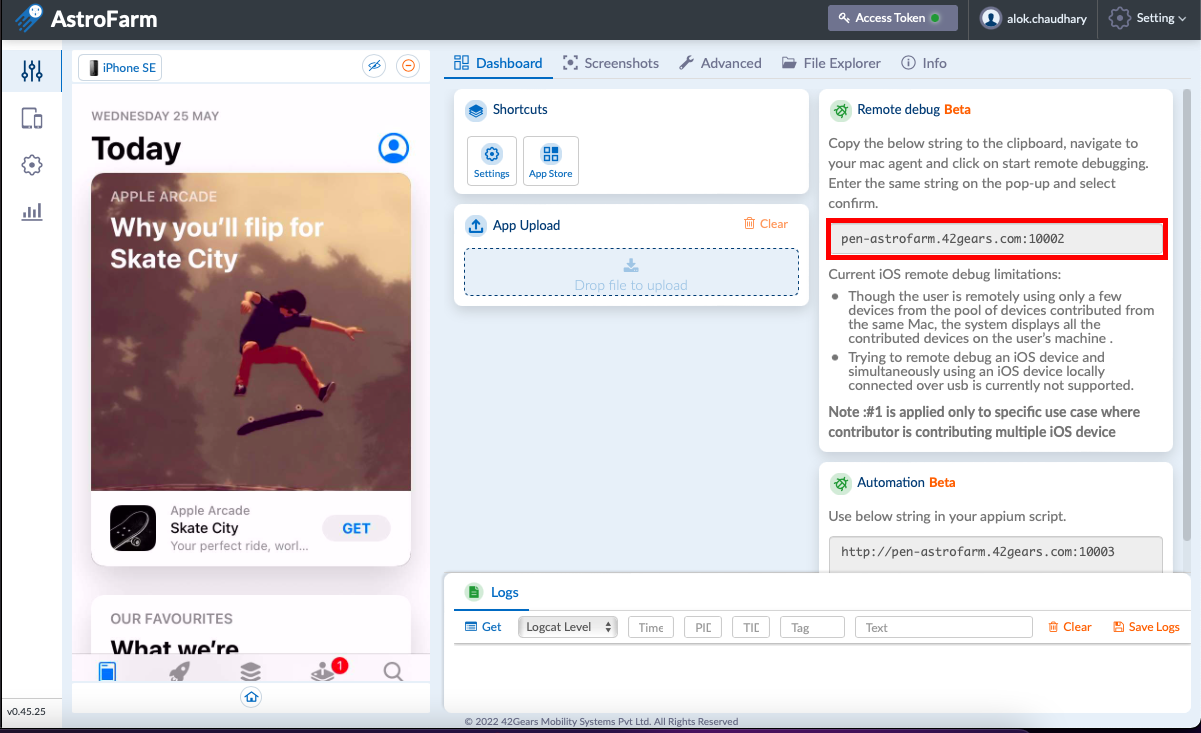Screen dimensions: 1201x733
Task: Open the Settings shortcut
Action: (x=492, y=161)
